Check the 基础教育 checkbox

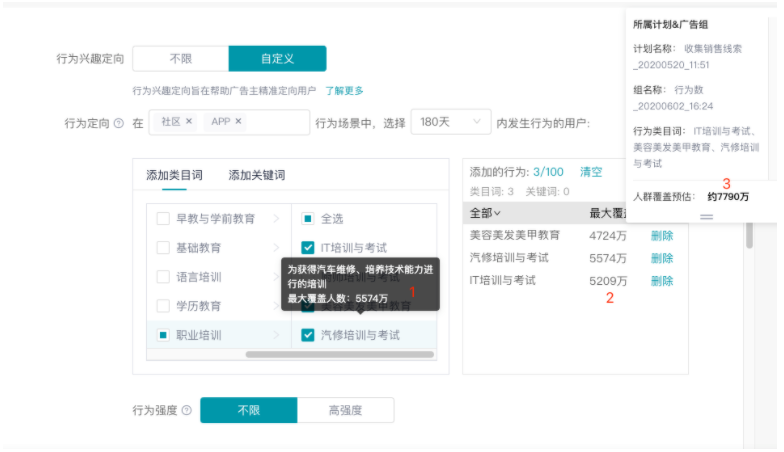tap(163, 248)
